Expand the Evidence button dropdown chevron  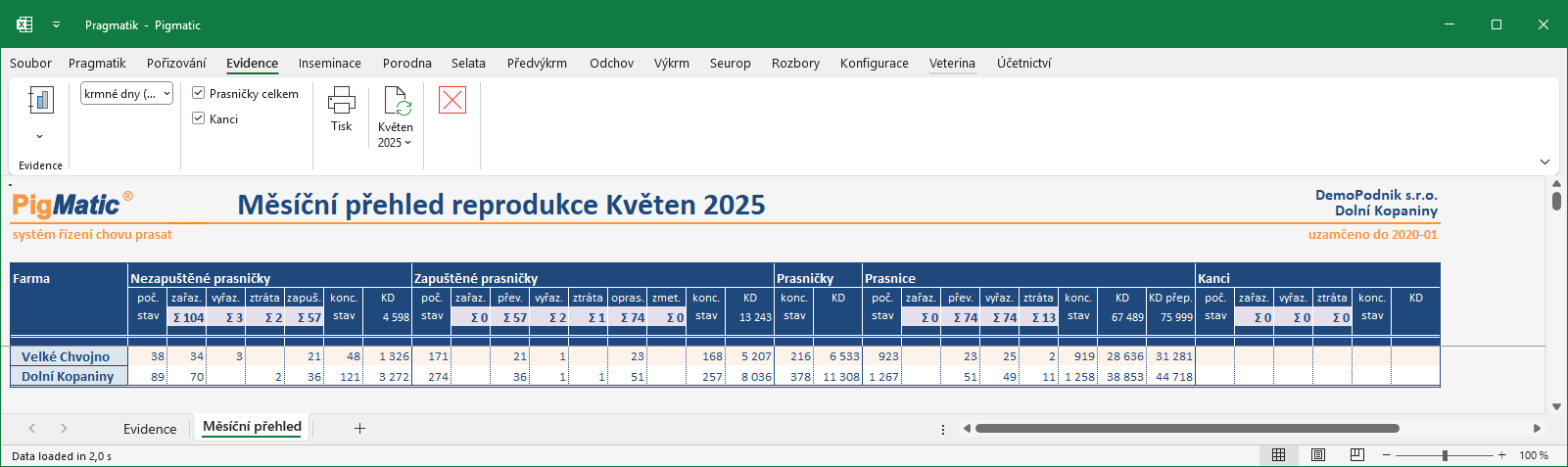point(39,136)
